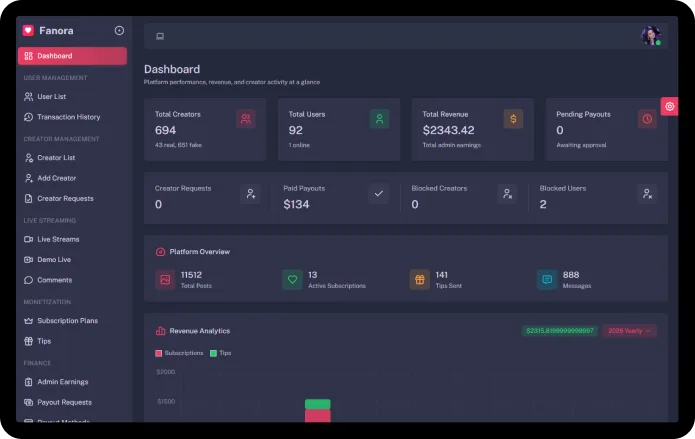Click the Total Revenue value $2343.42

coord(448,130)
